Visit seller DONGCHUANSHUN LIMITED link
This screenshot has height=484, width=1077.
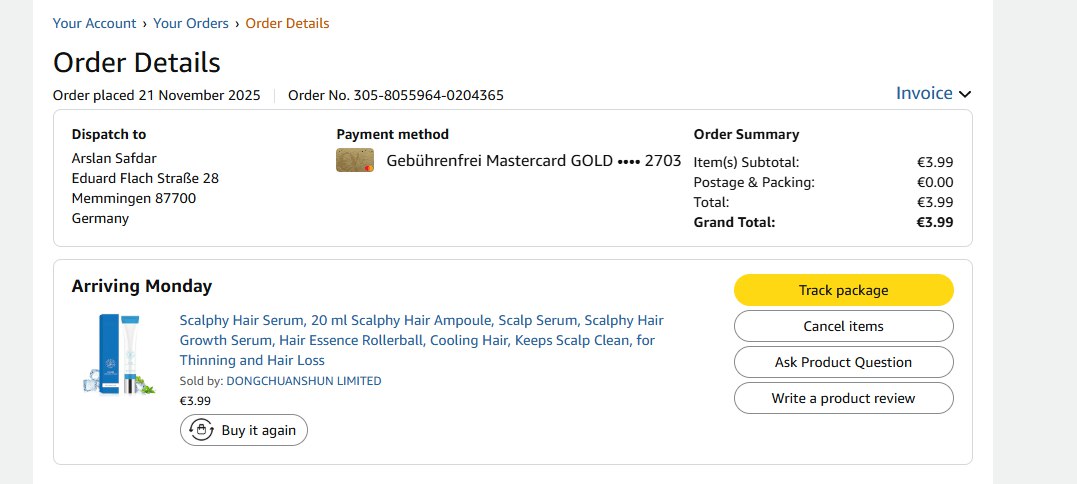coord(304,381)
